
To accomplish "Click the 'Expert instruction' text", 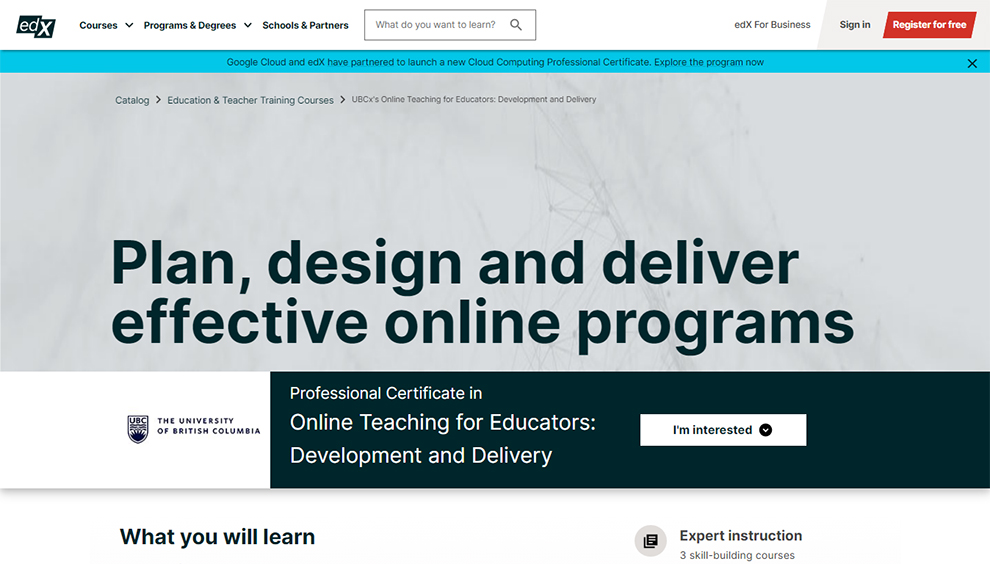I will tap(741, 536).
